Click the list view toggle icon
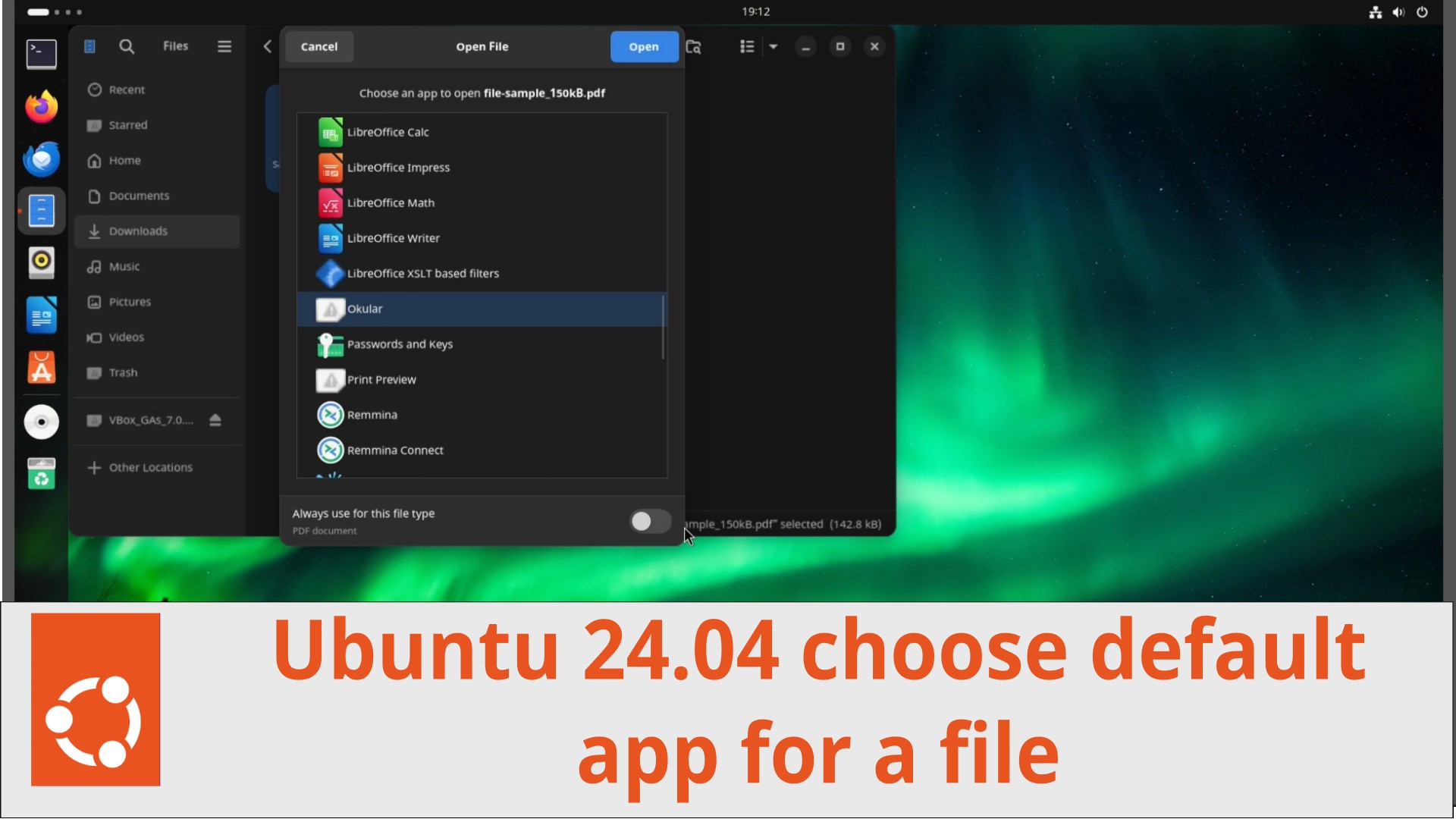Image resolution: width=1456 pixels, height=819 pixels. tap(747, 47)
